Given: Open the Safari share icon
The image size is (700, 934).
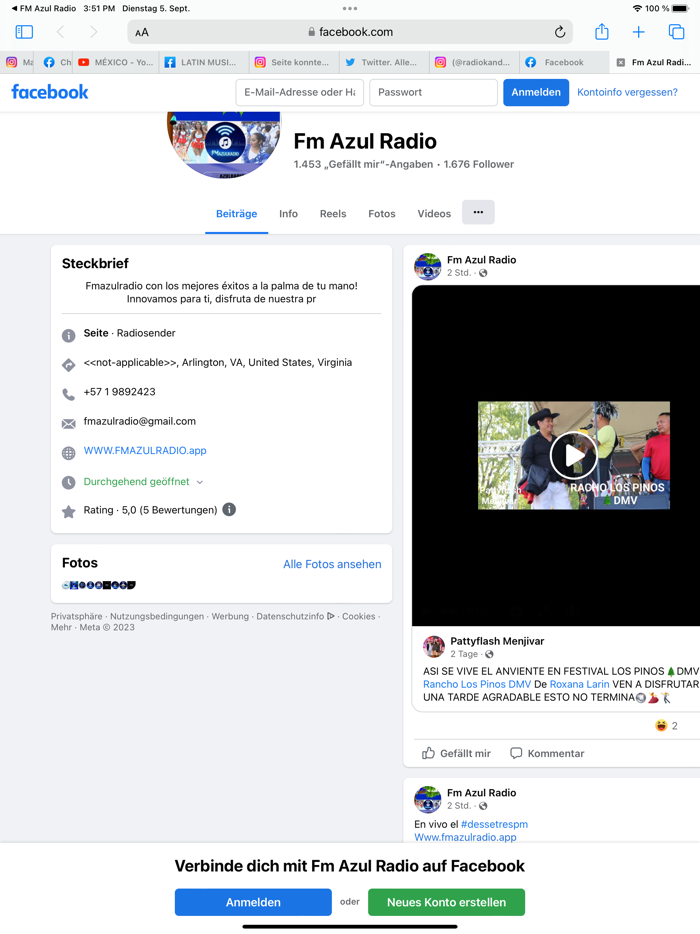Looking at the screenshot, I should coord(602,31).
